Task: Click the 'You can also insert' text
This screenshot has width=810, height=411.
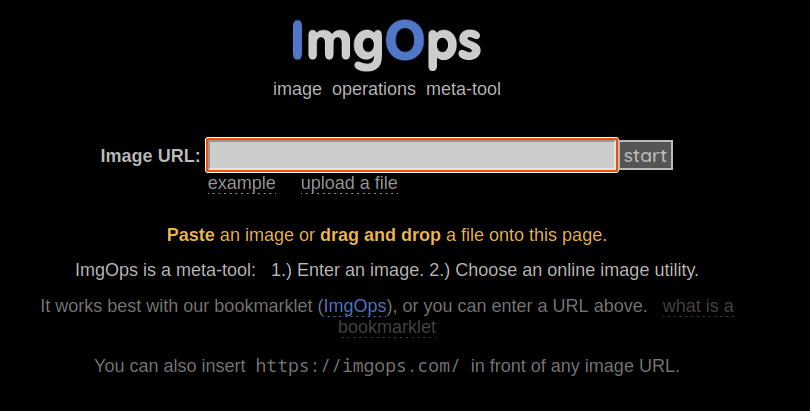Action: tap(170, 366)
